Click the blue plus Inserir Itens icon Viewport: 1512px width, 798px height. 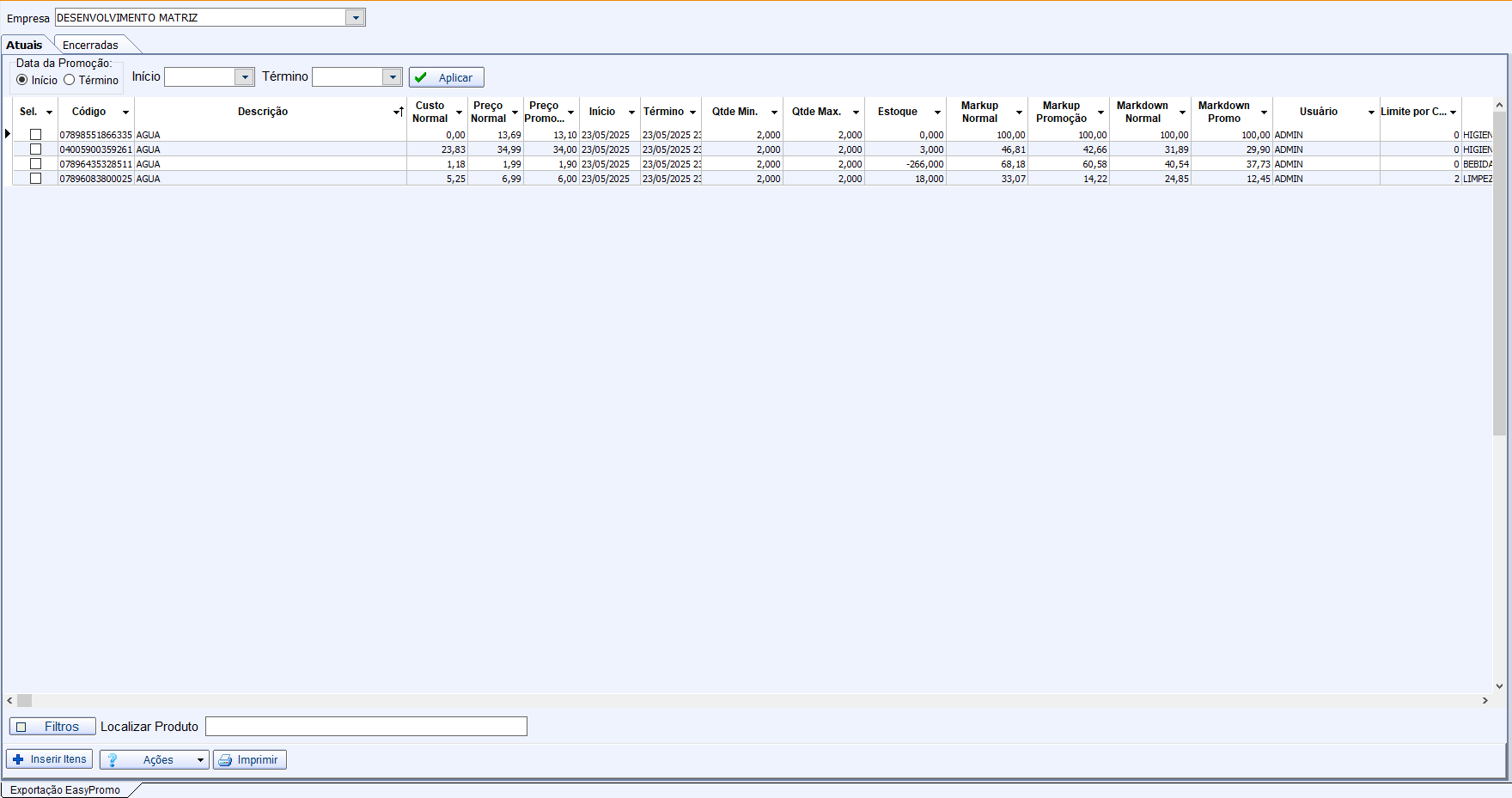tap(18, 759)
